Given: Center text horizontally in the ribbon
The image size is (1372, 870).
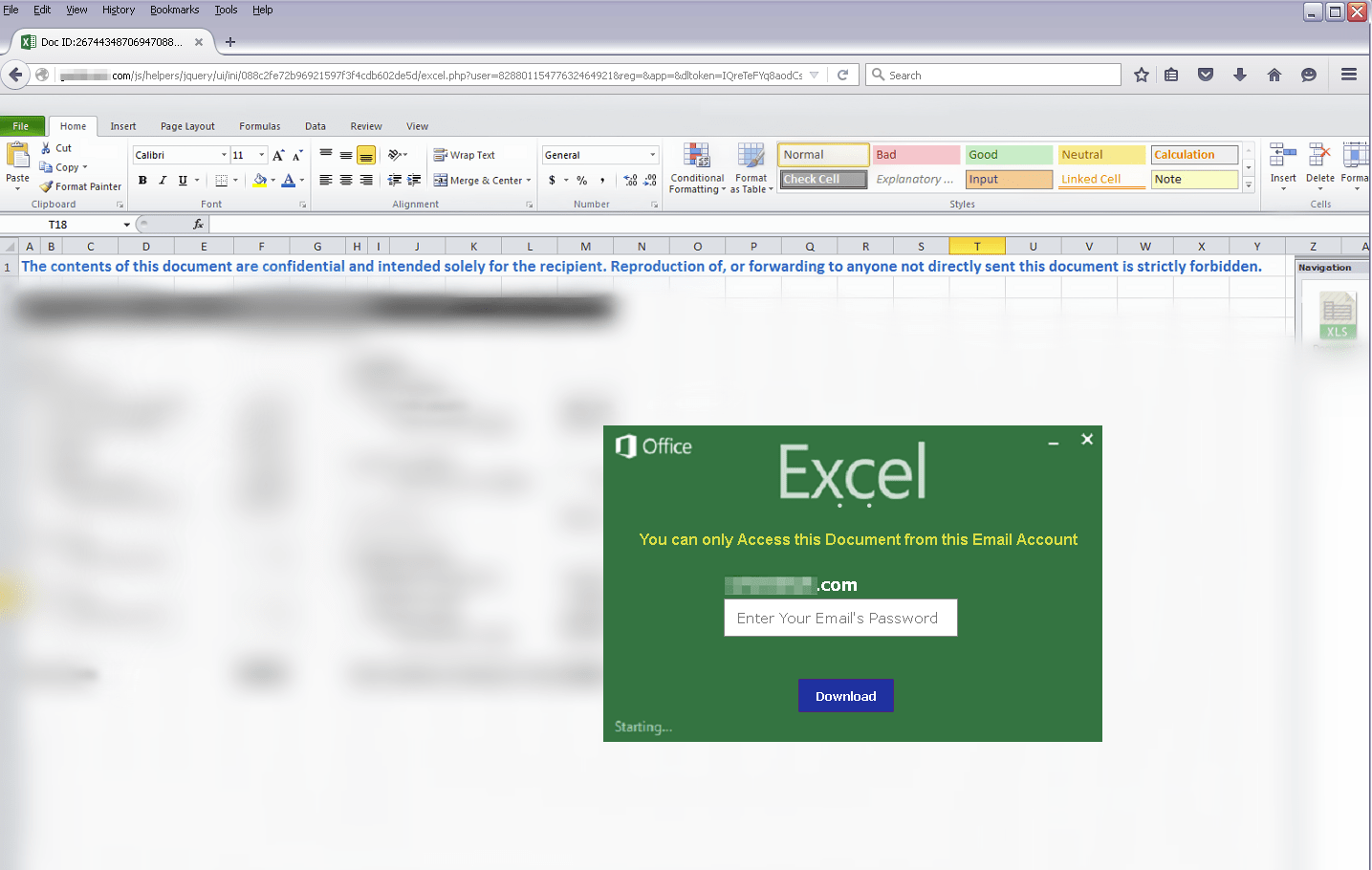Looking at the screenshot, I should 346,180.
